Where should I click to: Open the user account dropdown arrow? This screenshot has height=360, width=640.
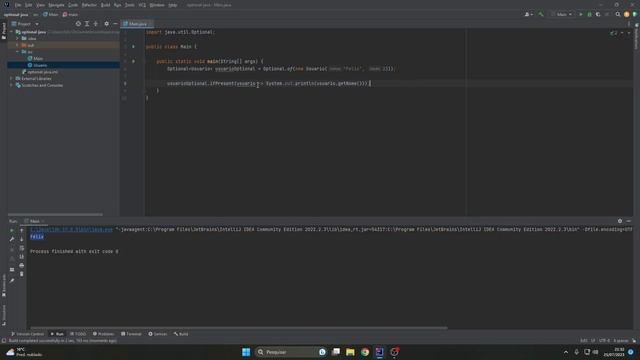pos(532,15)
